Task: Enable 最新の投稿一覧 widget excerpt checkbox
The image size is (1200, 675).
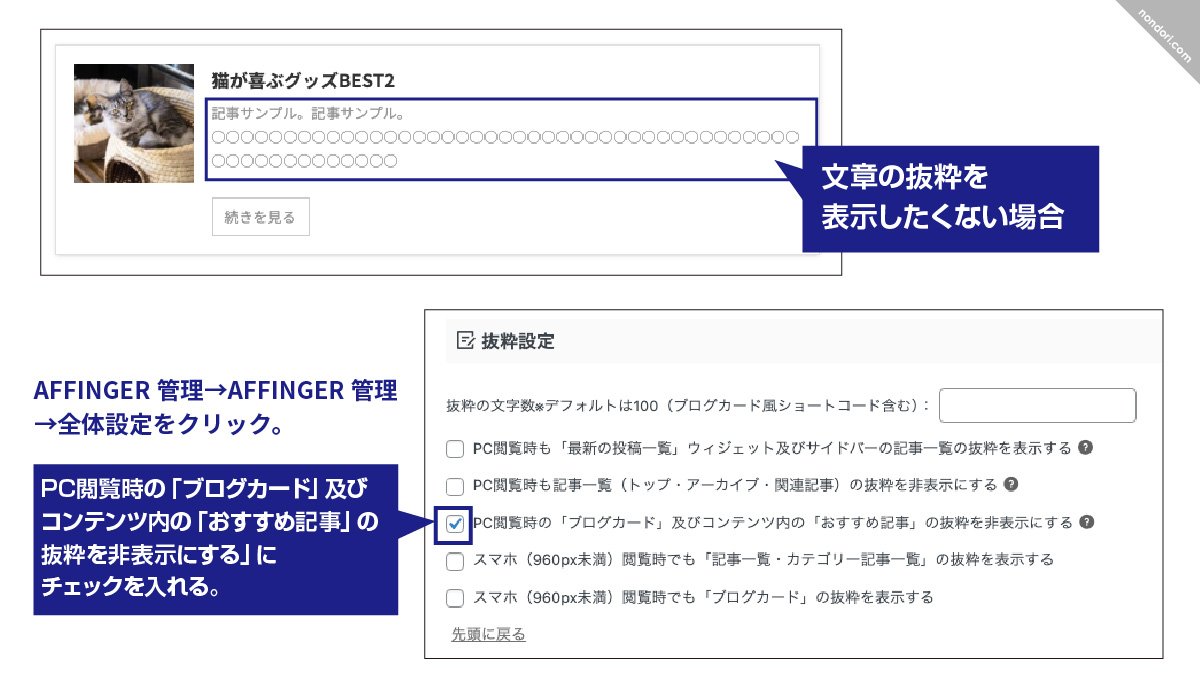Action: click(455, 448)
